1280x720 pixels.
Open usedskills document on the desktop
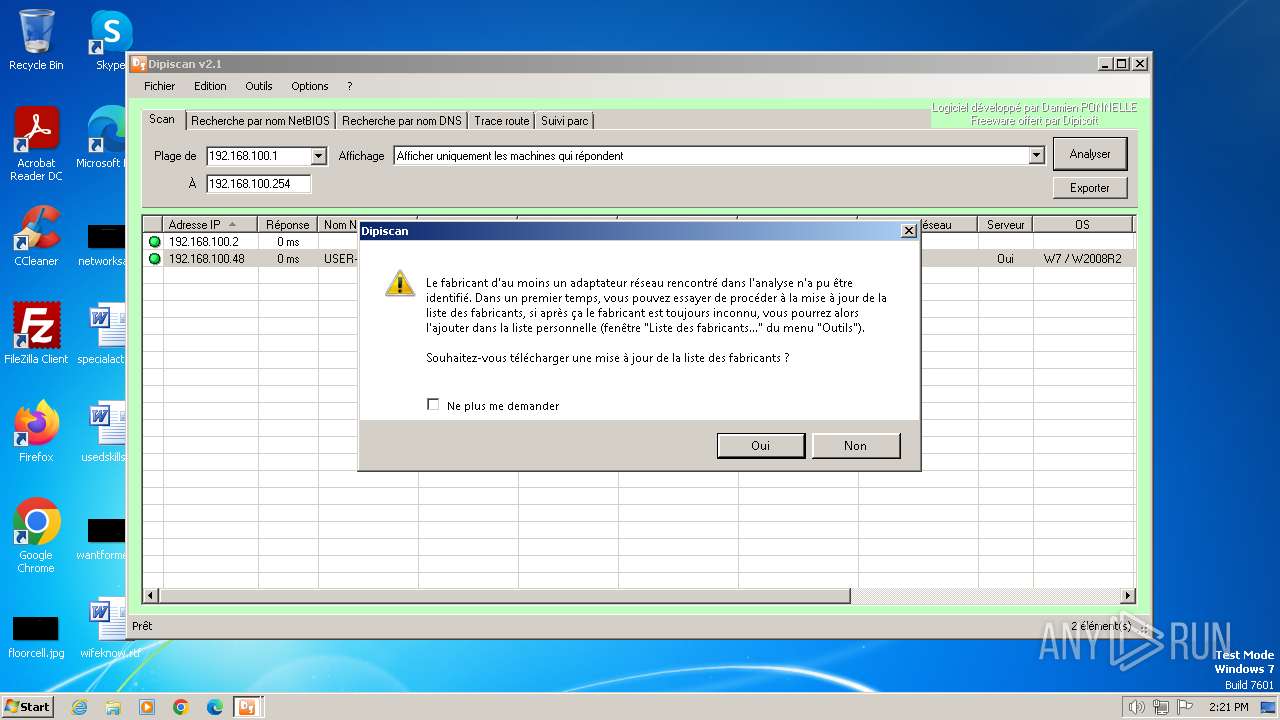(104, 431)
